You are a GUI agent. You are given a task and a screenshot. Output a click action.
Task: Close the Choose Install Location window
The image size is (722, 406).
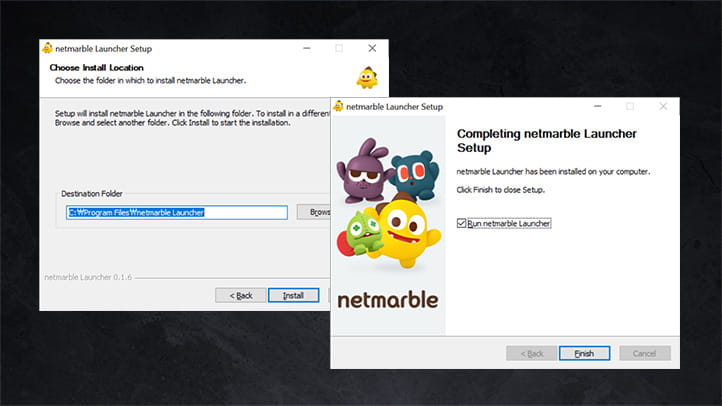pos(372,48)
